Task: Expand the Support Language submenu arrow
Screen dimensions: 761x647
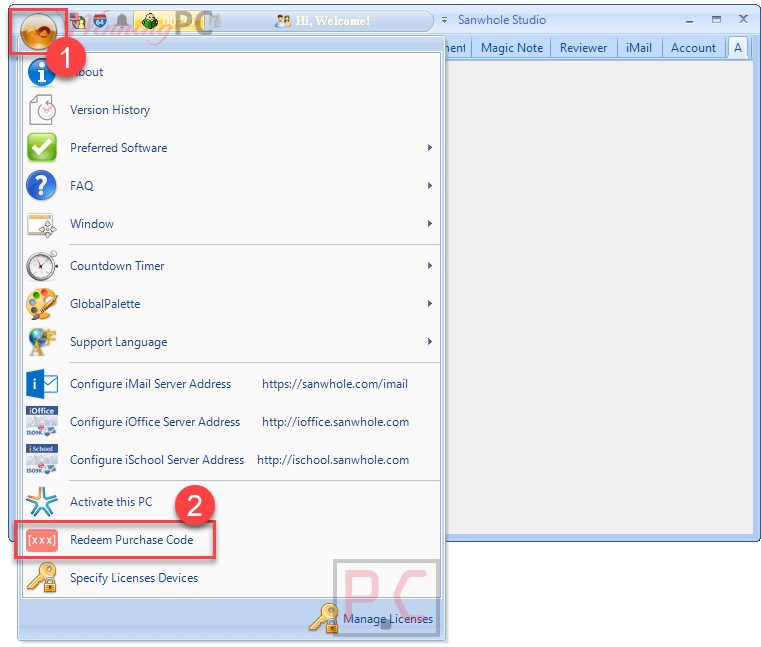Action: 430,342
